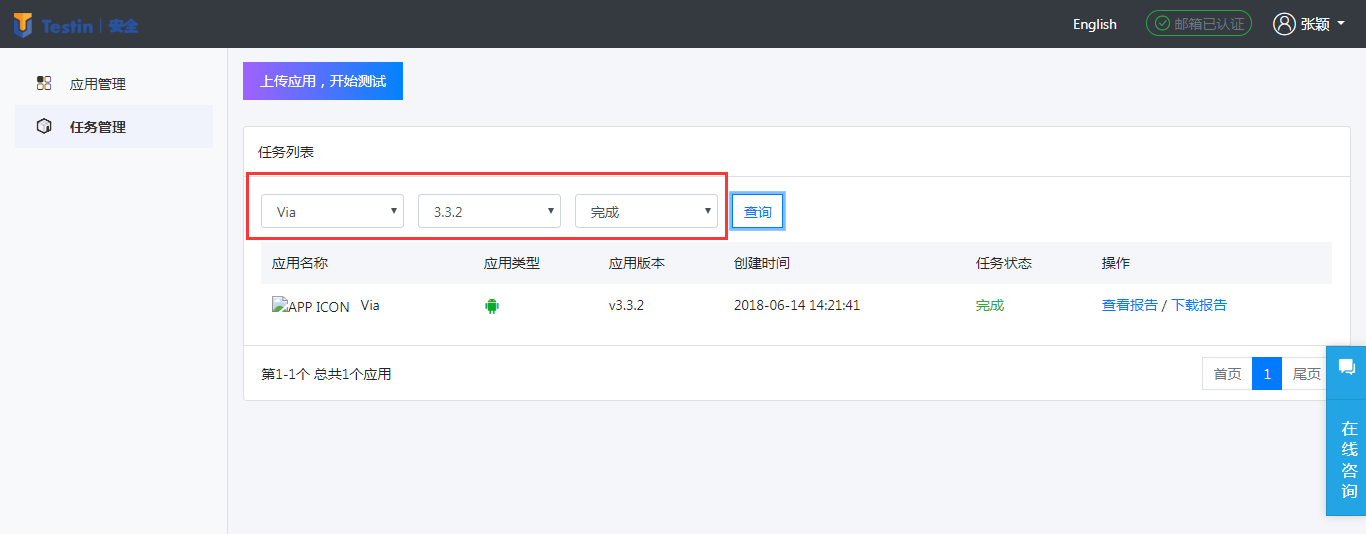Switch language to English
Screen dimensions: 1366x534
tap(1095, 24)
